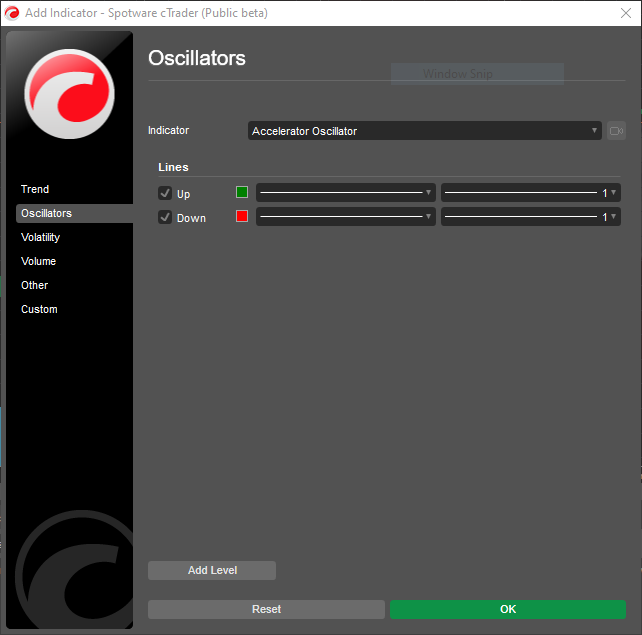Open the Other indicators category
Screen dimensions: 642x635
click(x=35, y=285)
